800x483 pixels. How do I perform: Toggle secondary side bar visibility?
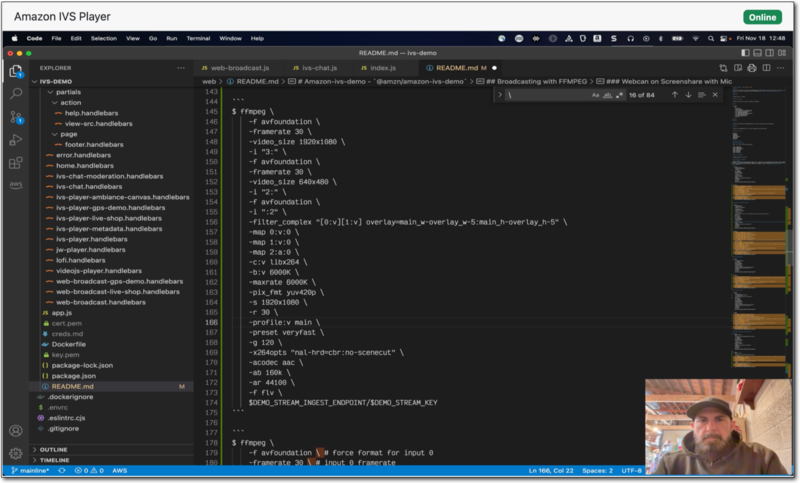pyautogui.click(x=769, y=53)
